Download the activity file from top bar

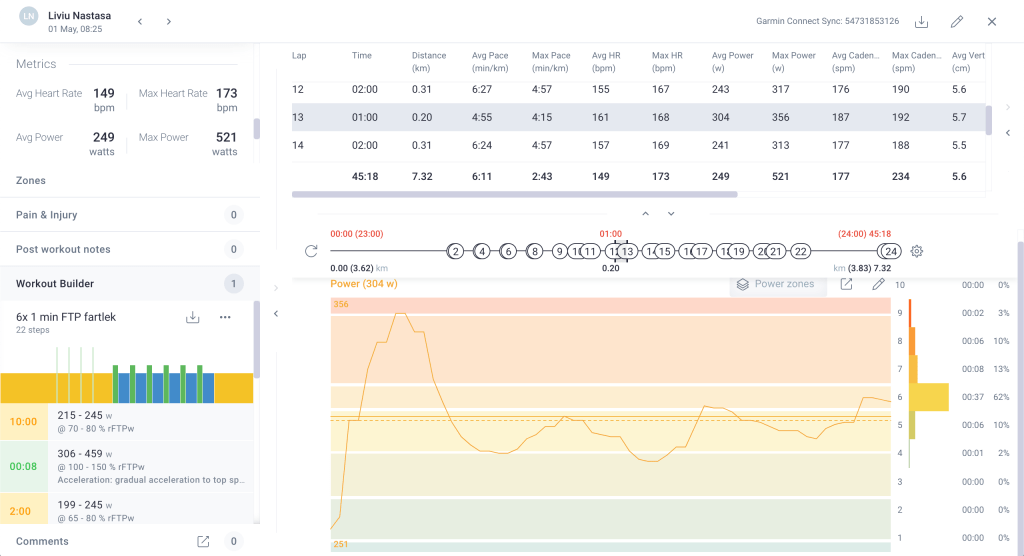(x=921, y=21)
